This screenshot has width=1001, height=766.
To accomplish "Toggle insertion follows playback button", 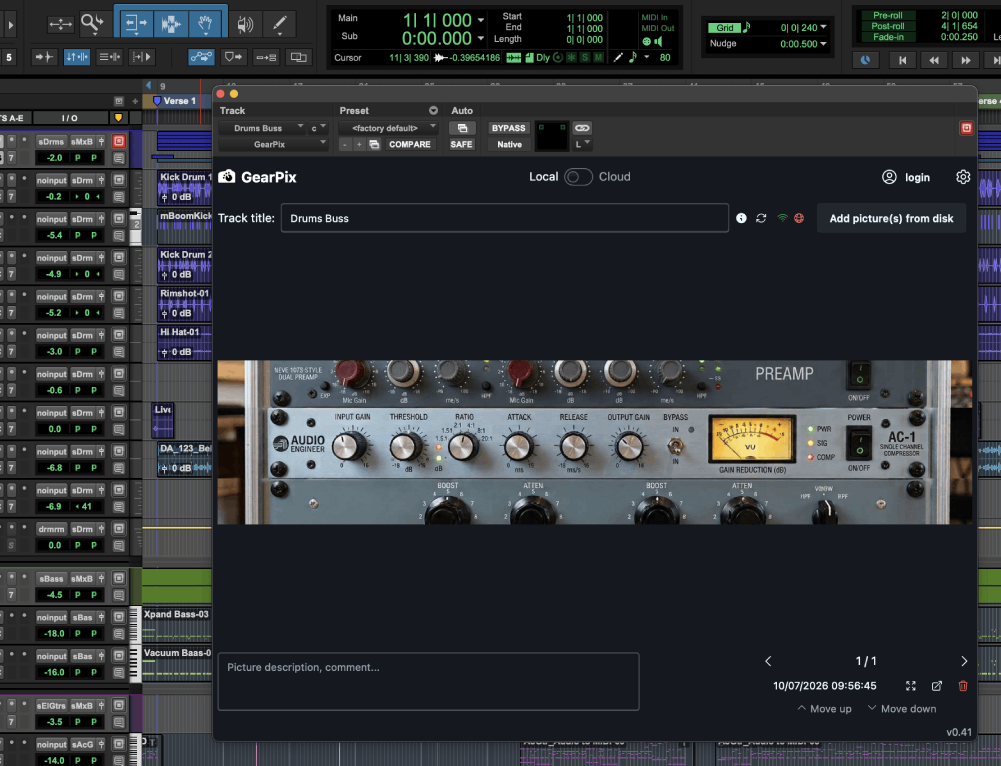I will tap(142, 57).
